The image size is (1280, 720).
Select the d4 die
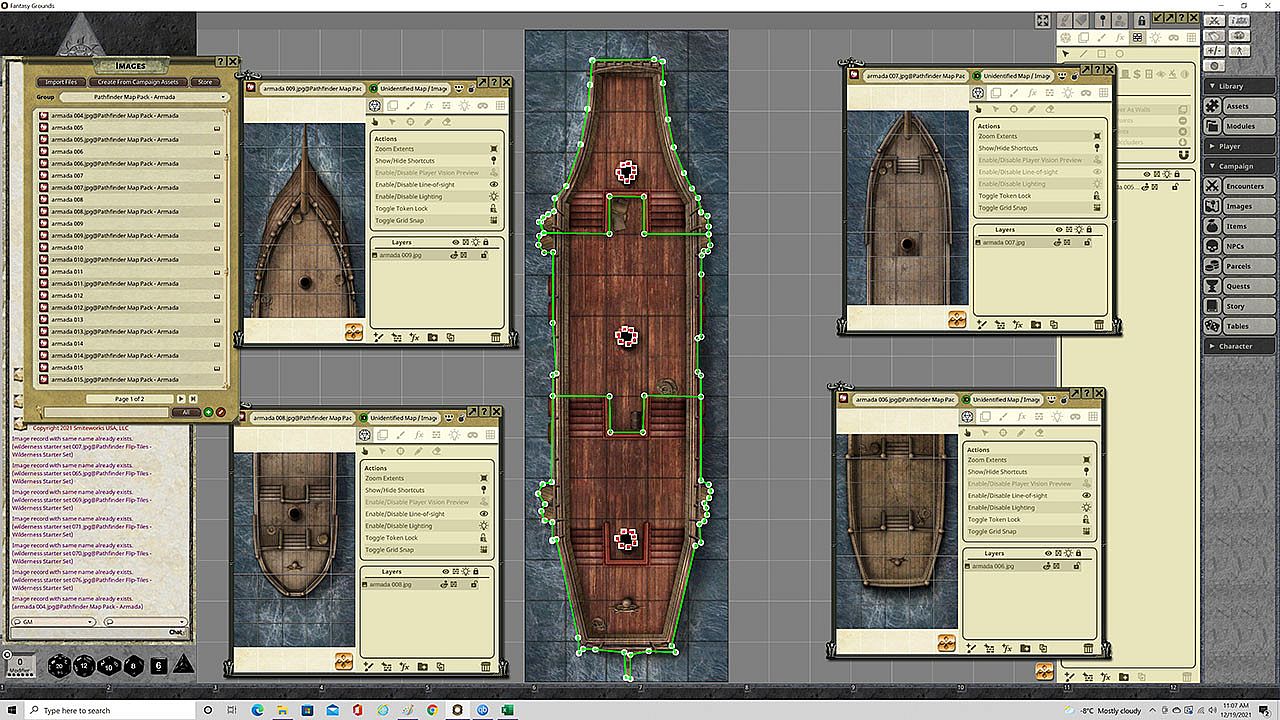[x=183, y=665]
